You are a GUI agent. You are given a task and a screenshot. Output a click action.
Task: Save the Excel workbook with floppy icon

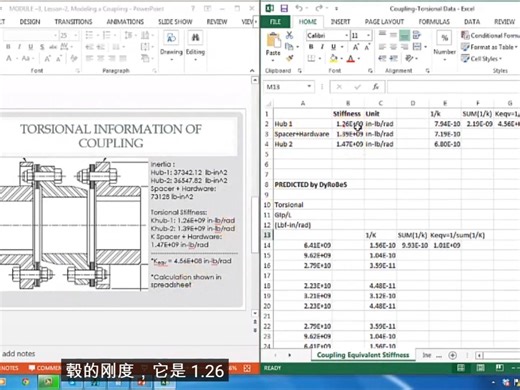pos(284,8)
